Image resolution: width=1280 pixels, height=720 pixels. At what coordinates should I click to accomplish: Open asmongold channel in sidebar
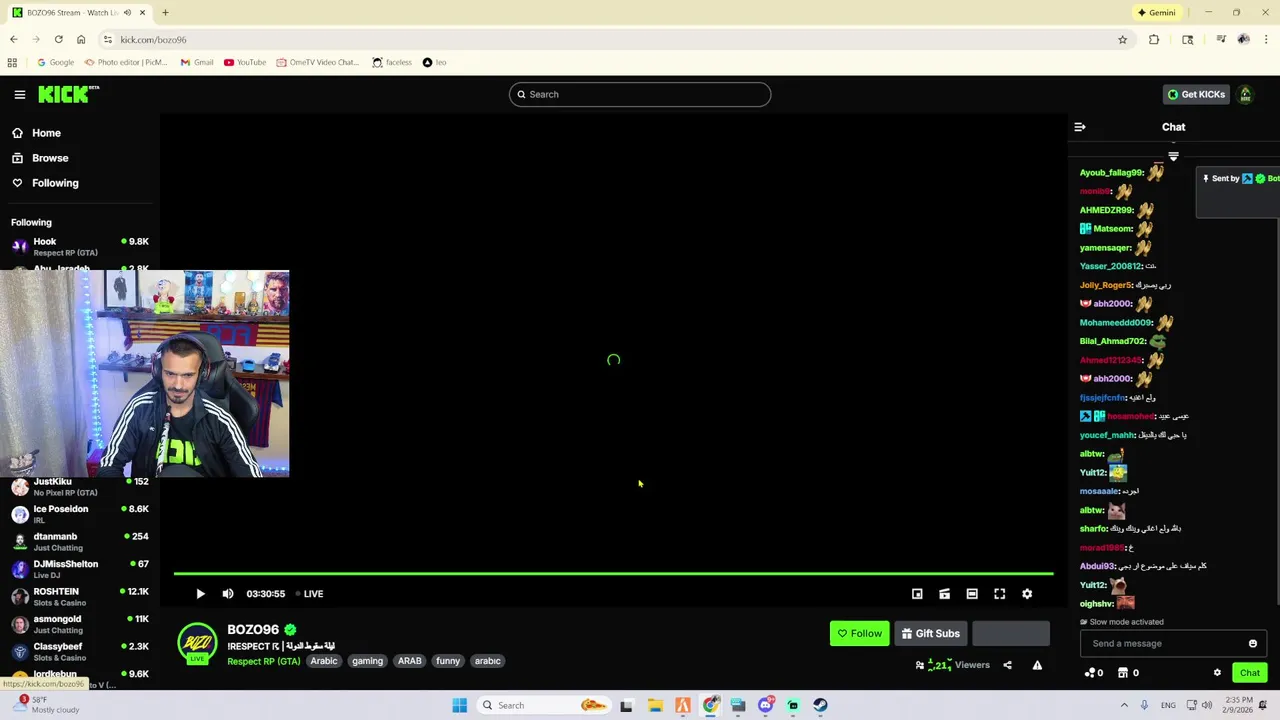tap(80, 624)
